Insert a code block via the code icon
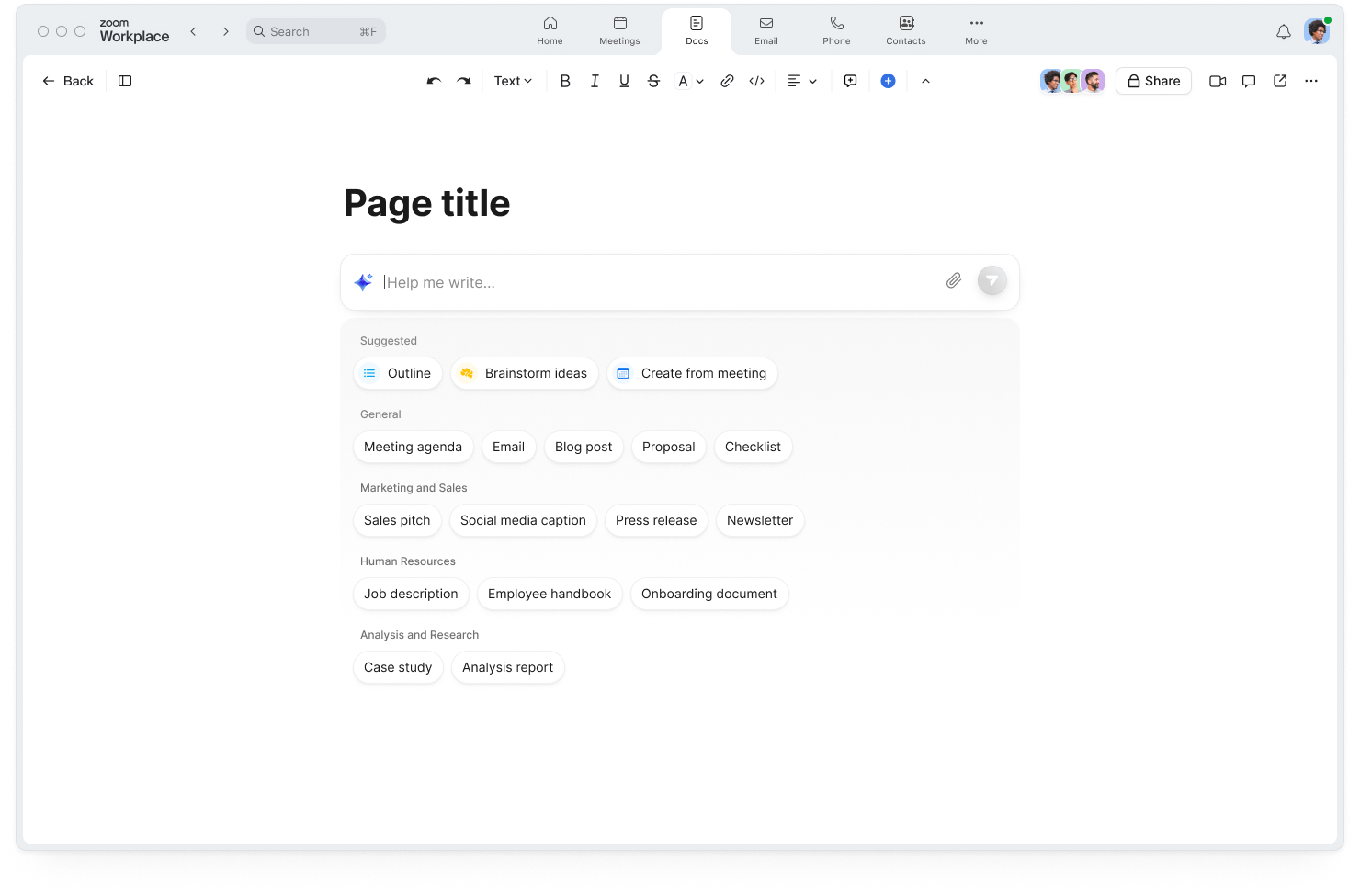The image size is (1360, 896). pyautogui.click(x=756, y=81)
